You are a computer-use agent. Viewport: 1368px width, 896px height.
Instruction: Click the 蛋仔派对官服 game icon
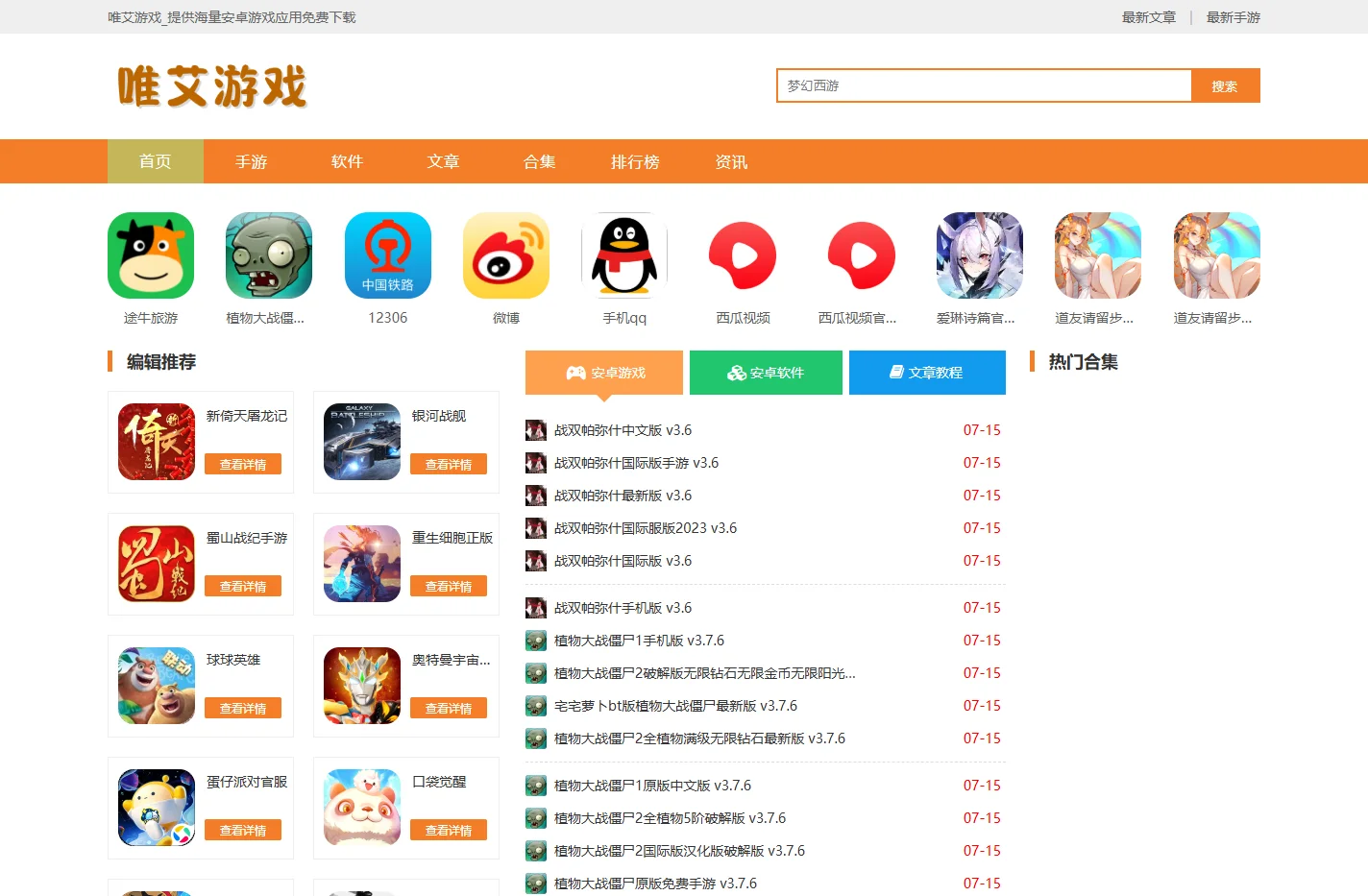pos(157,808)
